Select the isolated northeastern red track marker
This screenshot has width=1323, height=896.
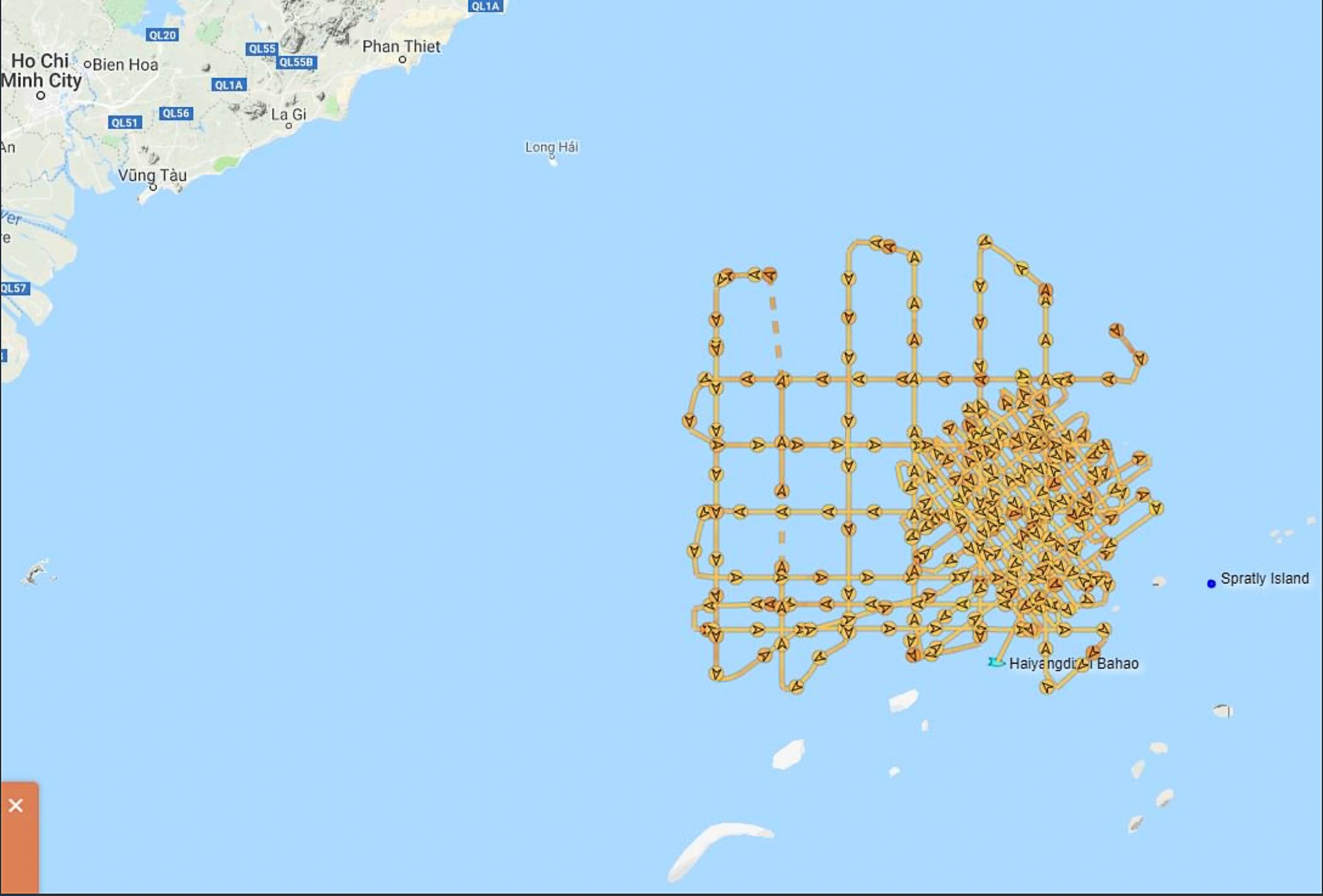[1115, 330]
